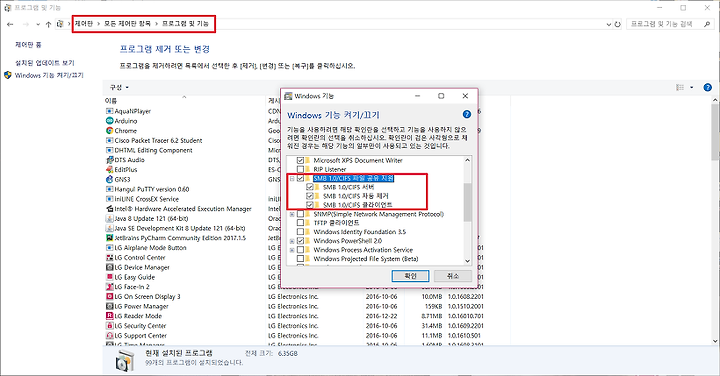Click the 이름 column header
Viewport: 720px width, 376px height.
tap(111, 101)
